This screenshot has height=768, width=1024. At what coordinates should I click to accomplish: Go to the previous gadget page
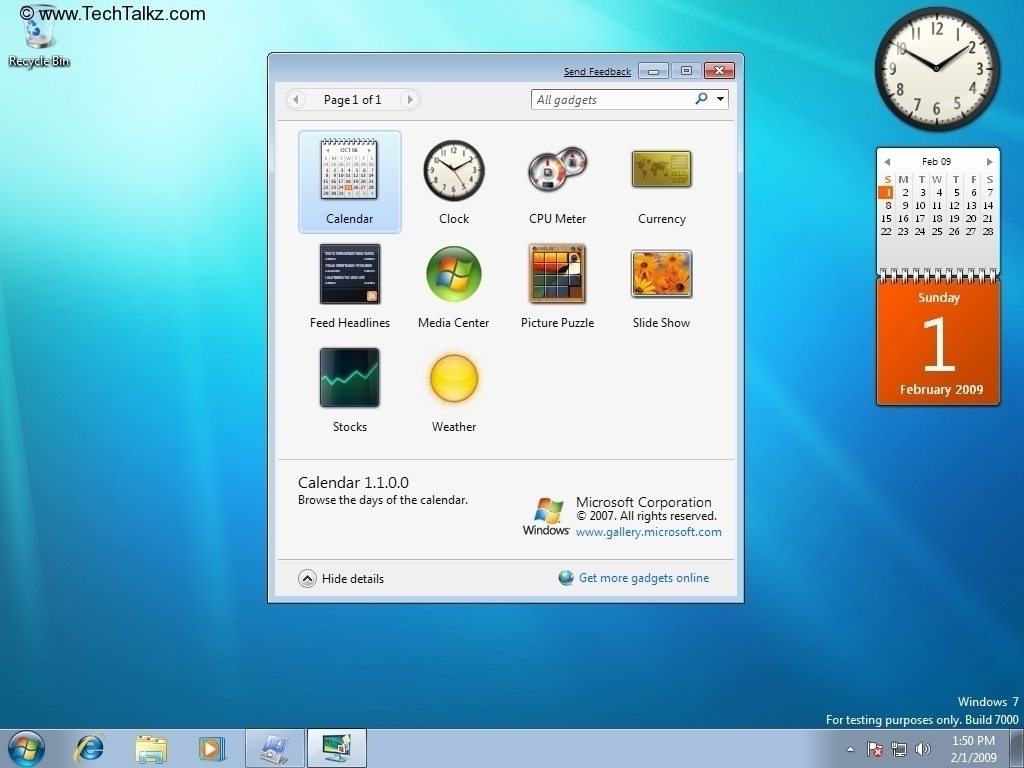coord(296,99)
